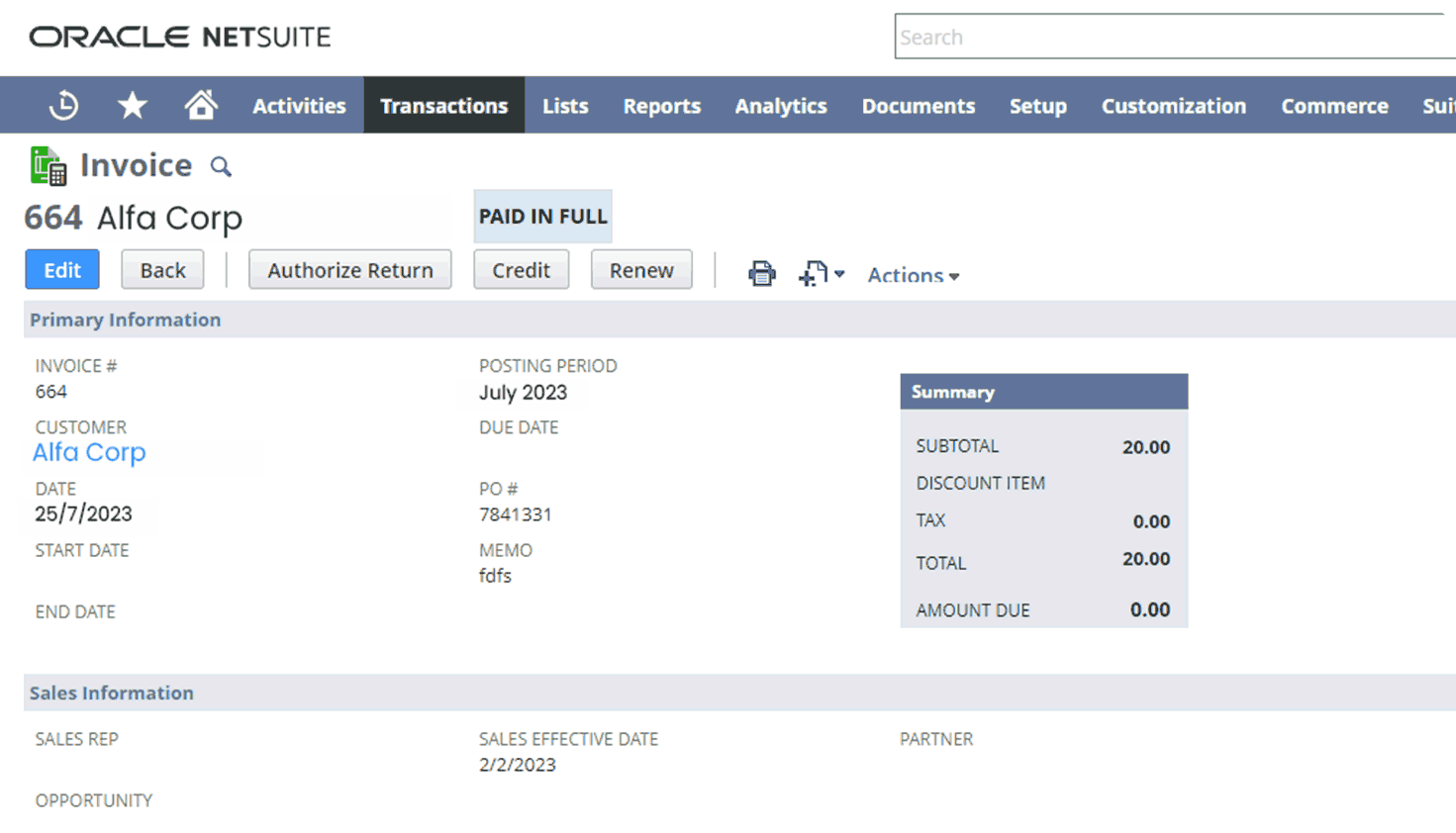1456x833 pixels.
Task: Click the Credit button
Action: click(x=521, y=269)
